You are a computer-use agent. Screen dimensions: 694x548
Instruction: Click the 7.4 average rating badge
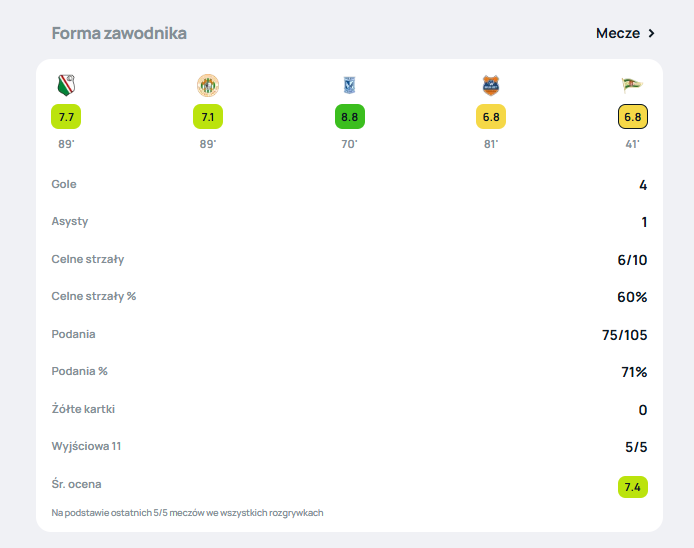(x=632, y=487)
